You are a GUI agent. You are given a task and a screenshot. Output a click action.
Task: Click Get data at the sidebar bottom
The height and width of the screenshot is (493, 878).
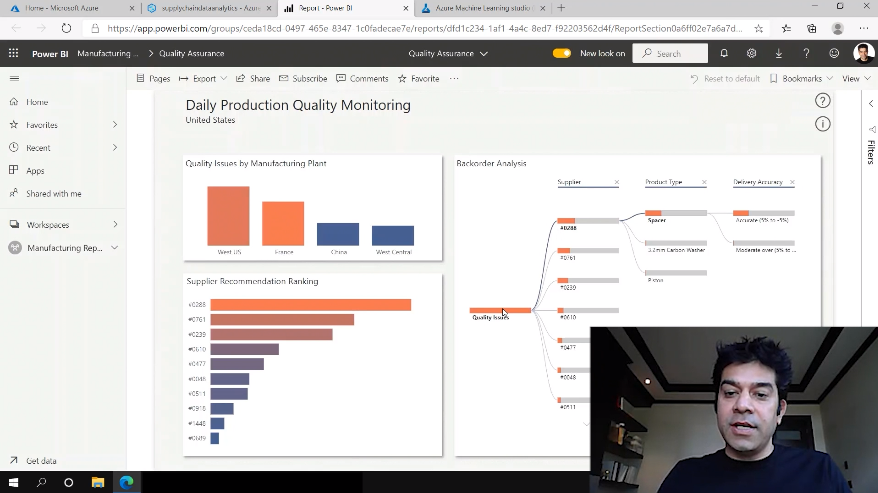(40, 461)
